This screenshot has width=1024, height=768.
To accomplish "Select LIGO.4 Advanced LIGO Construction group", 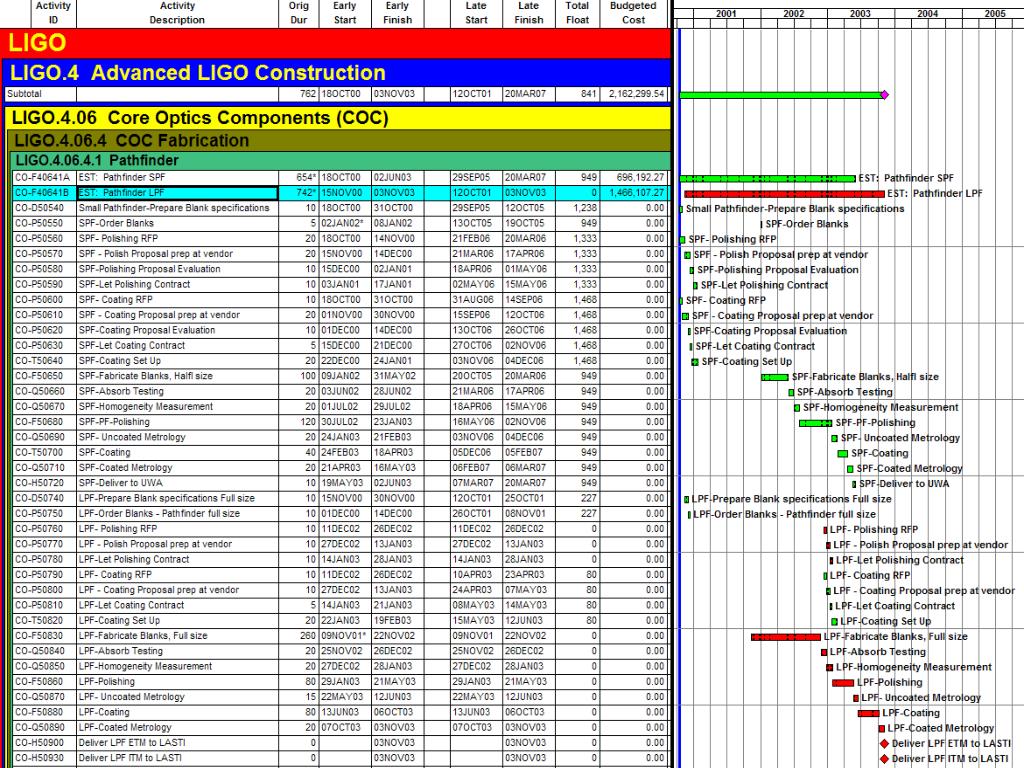I will 337,72.
